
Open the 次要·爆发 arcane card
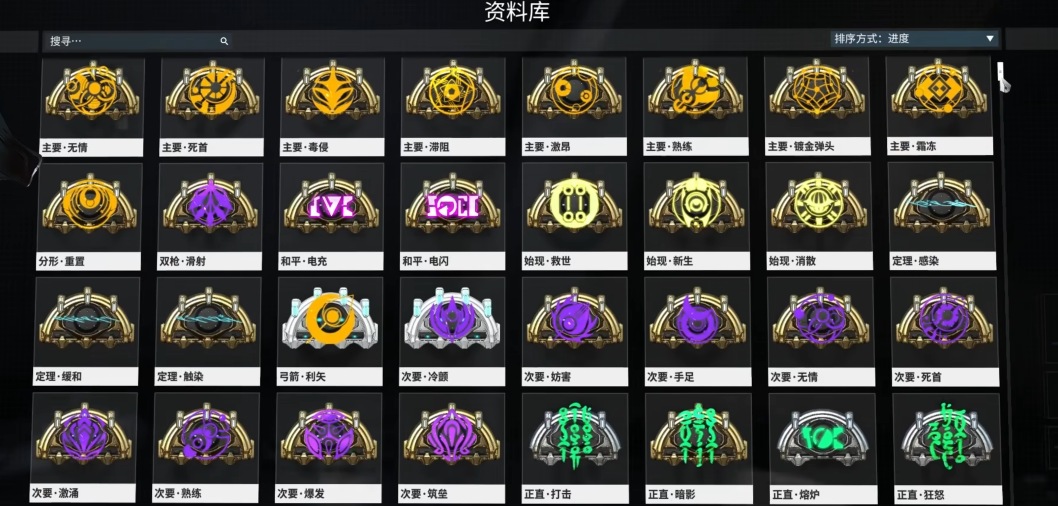tap(328, 448)
